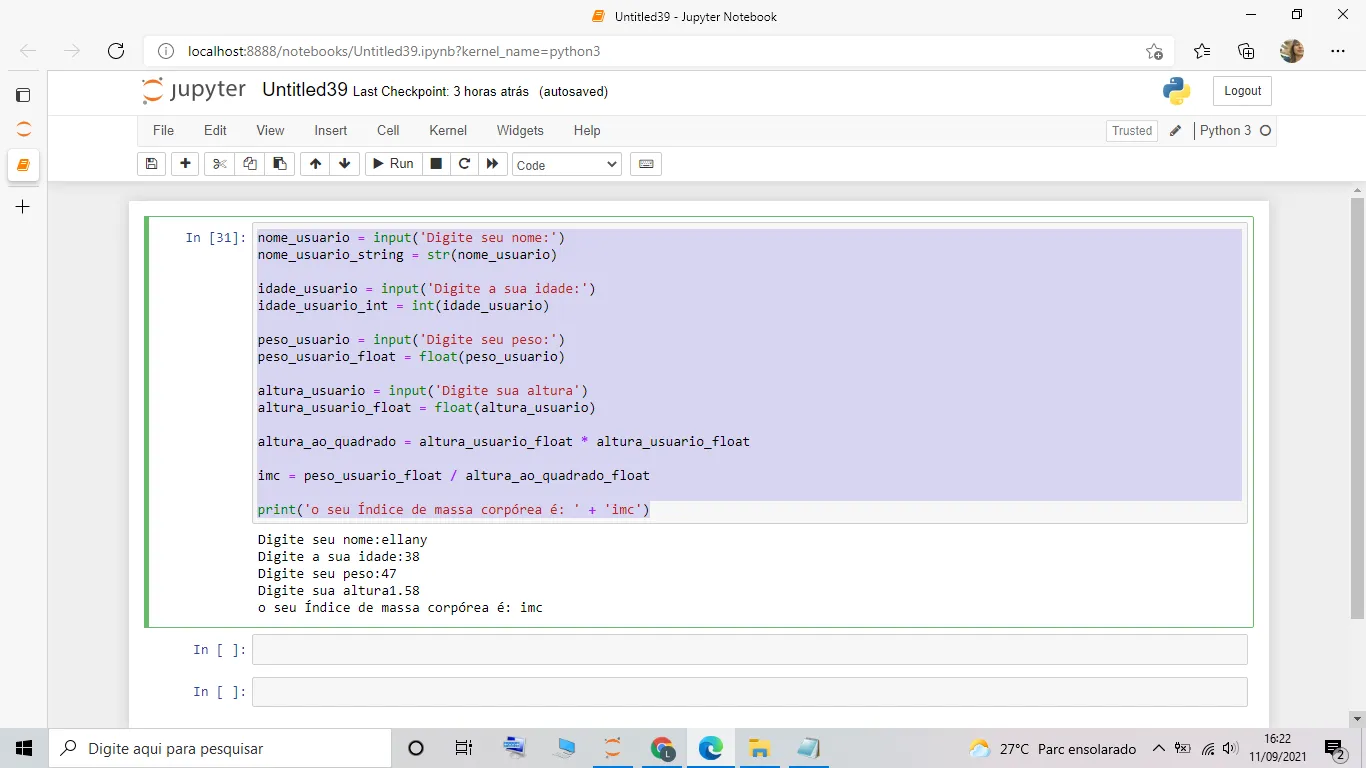
Task: Click the Logout button
Action: point(1242,91)
